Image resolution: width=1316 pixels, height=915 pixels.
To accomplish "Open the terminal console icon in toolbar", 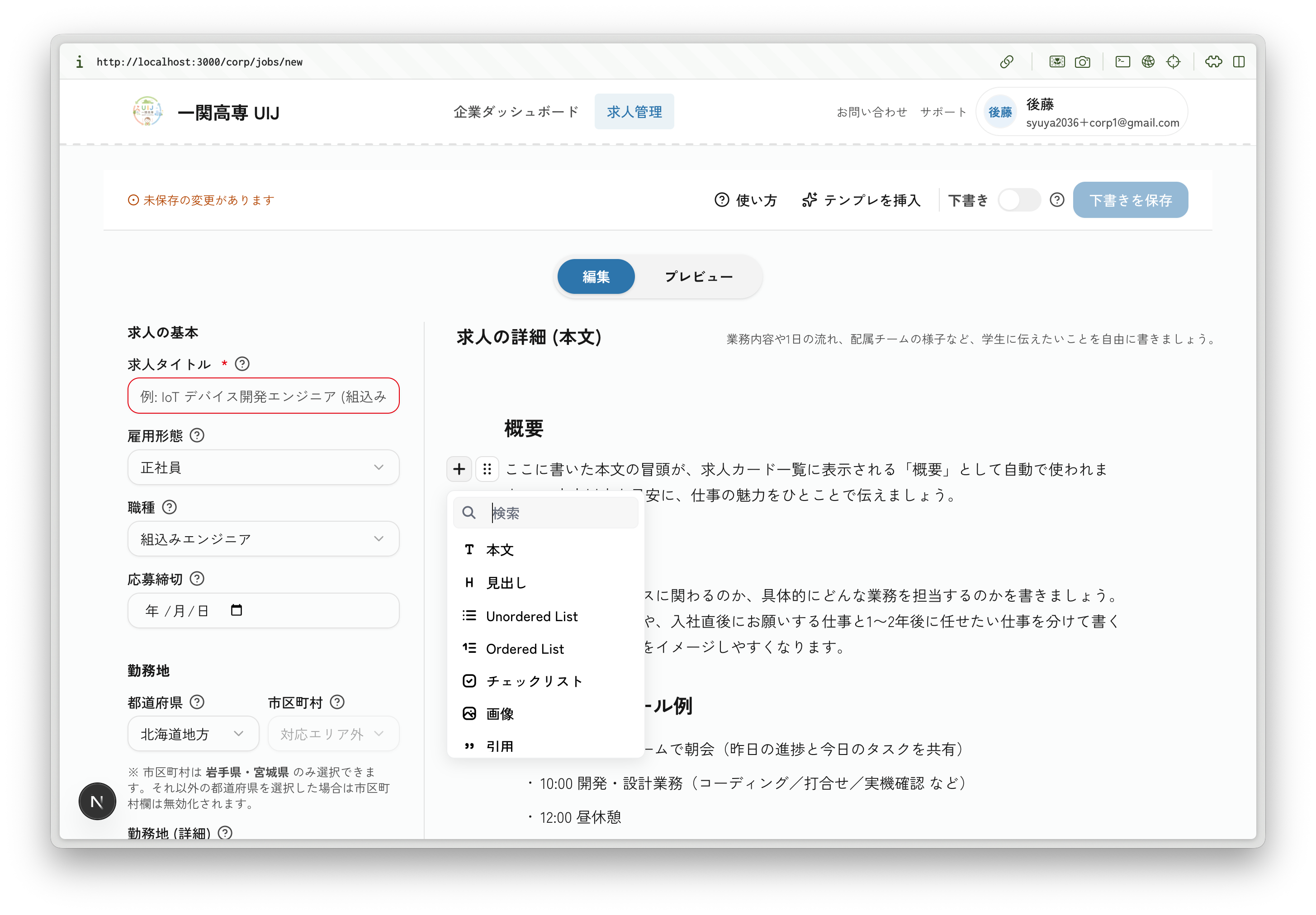I will click(1122, 62).
